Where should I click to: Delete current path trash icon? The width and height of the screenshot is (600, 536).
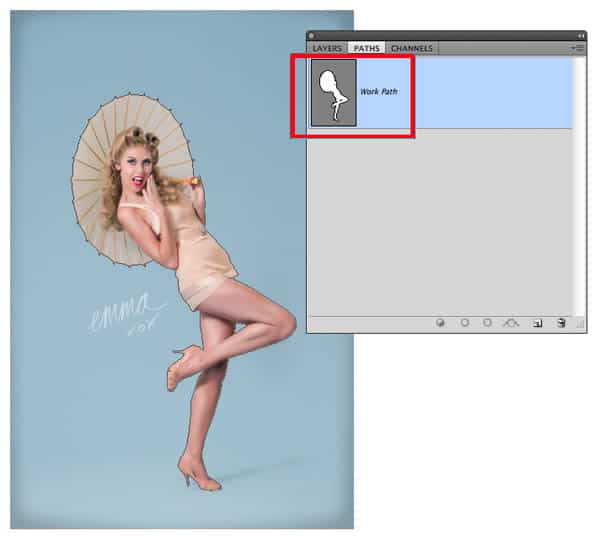click(561, 323)
